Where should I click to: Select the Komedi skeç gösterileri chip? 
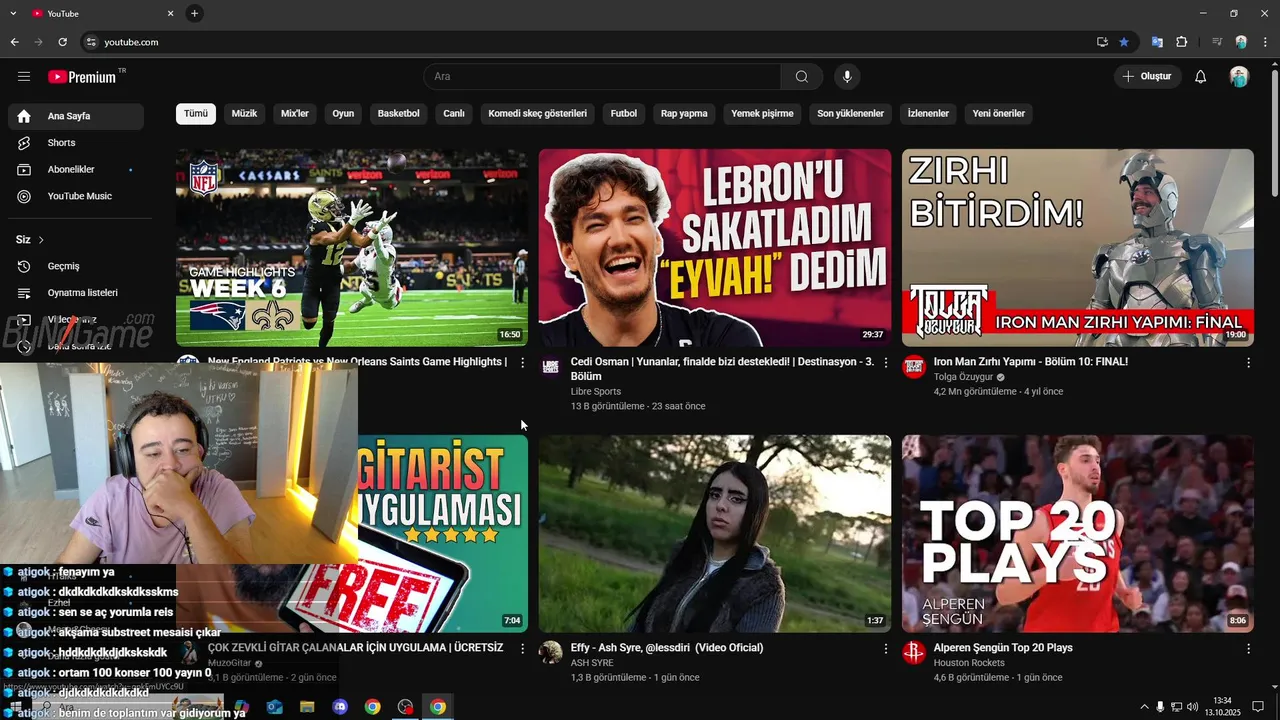pyautogui.click(x=538, y=114)
